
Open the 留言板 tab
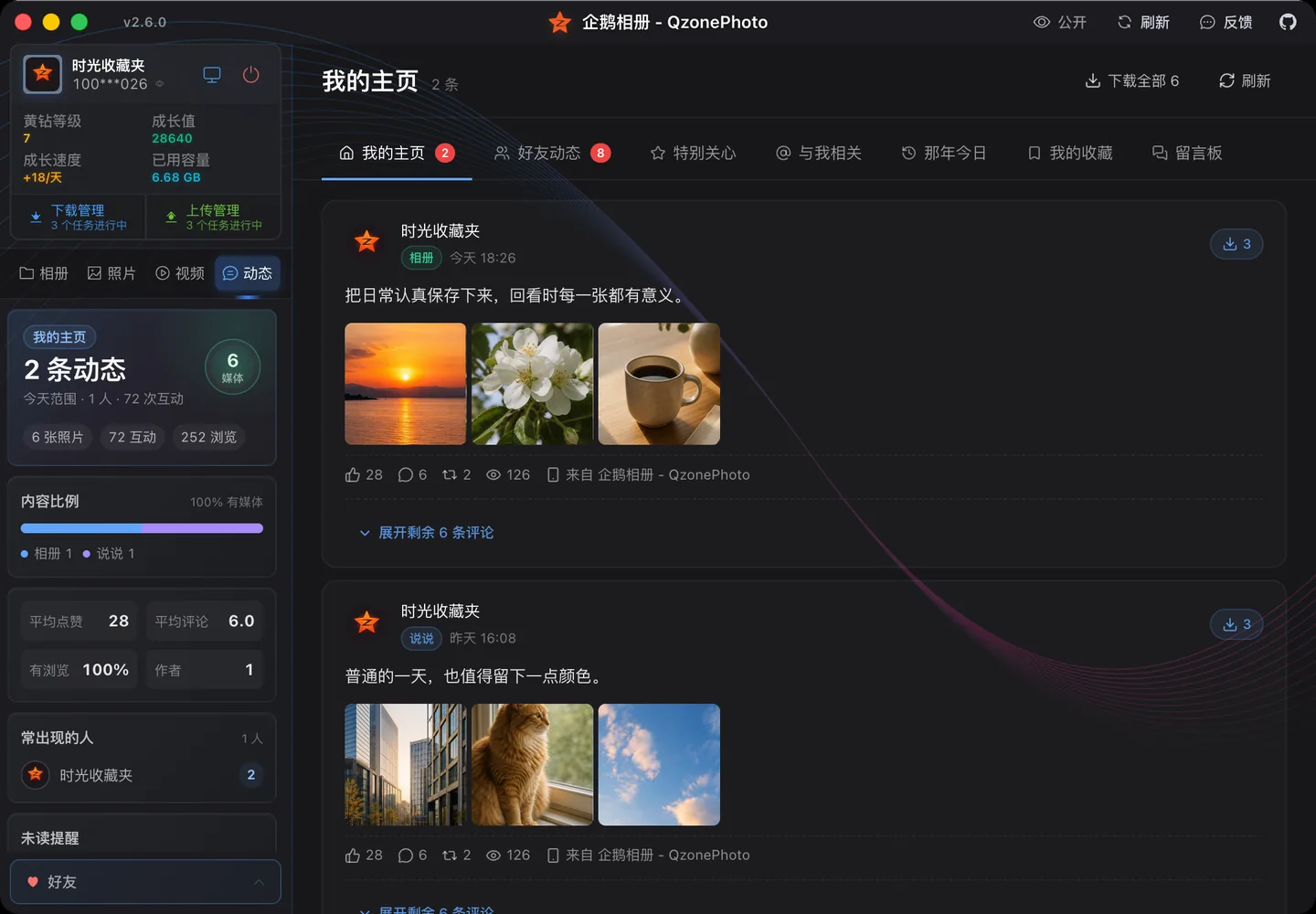pyautogui.click(x=1187, y=153)
